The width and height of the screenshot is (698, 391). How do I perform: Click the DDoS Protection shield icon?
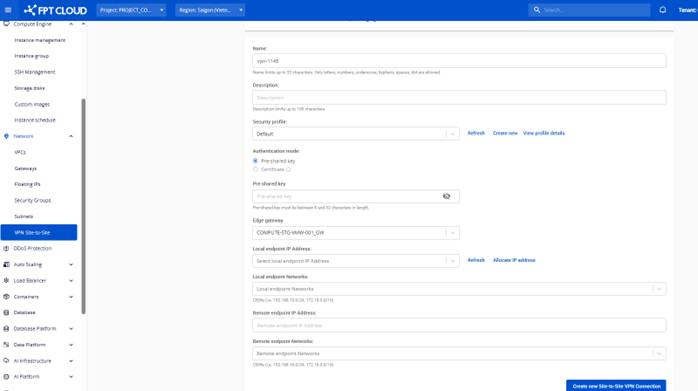pyautogui.click(x=6, y=248)
